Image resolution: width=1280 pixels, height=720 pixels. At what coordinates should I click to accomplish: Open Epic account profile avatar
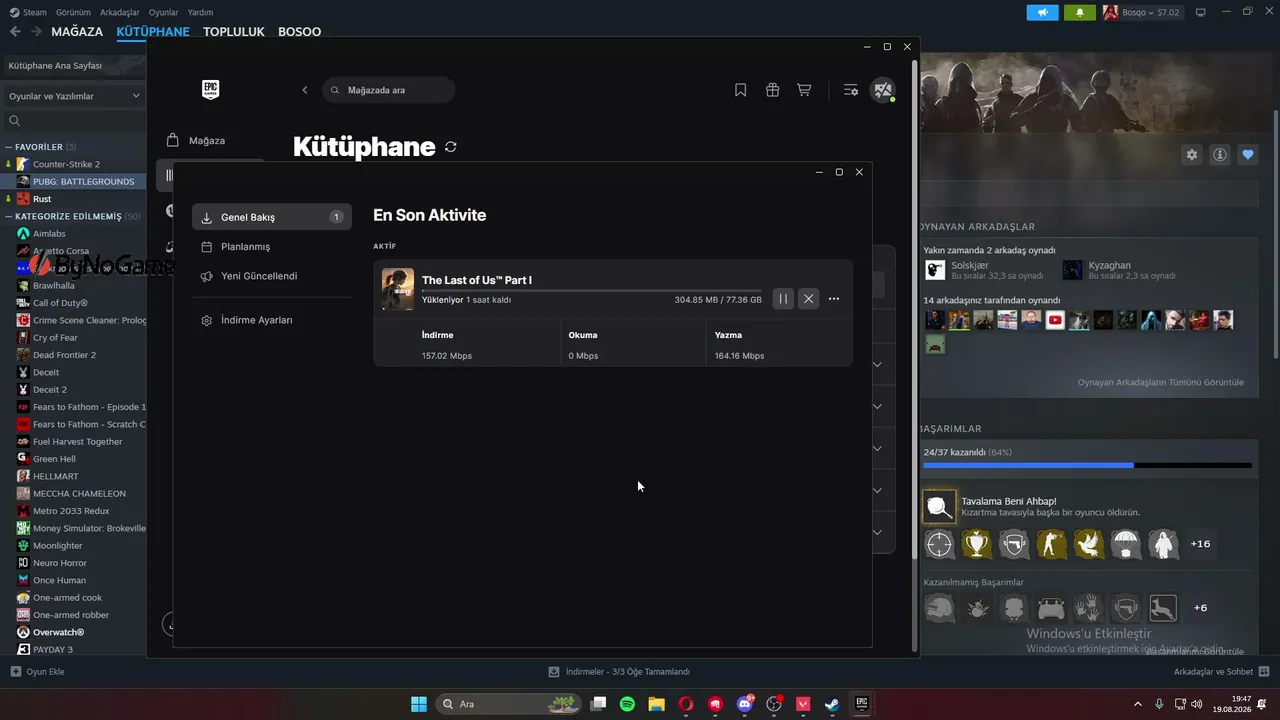[883, 90]
